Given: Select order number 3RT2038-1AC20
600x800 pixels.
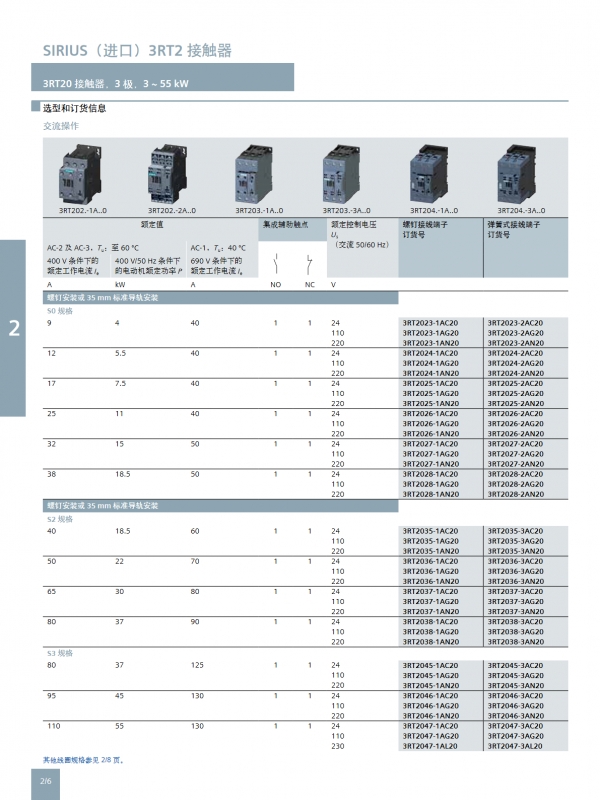Looking at the screenshot, I should point(430,622).
